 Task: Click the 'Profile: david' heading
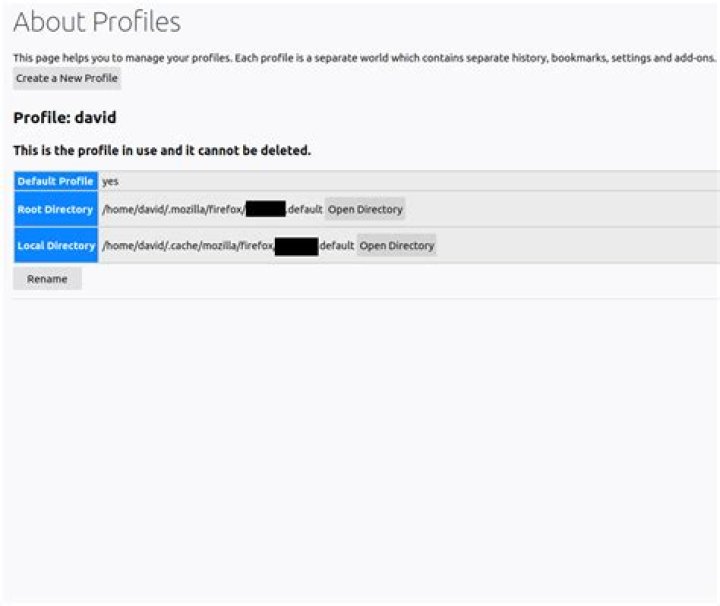coord(65,118)
